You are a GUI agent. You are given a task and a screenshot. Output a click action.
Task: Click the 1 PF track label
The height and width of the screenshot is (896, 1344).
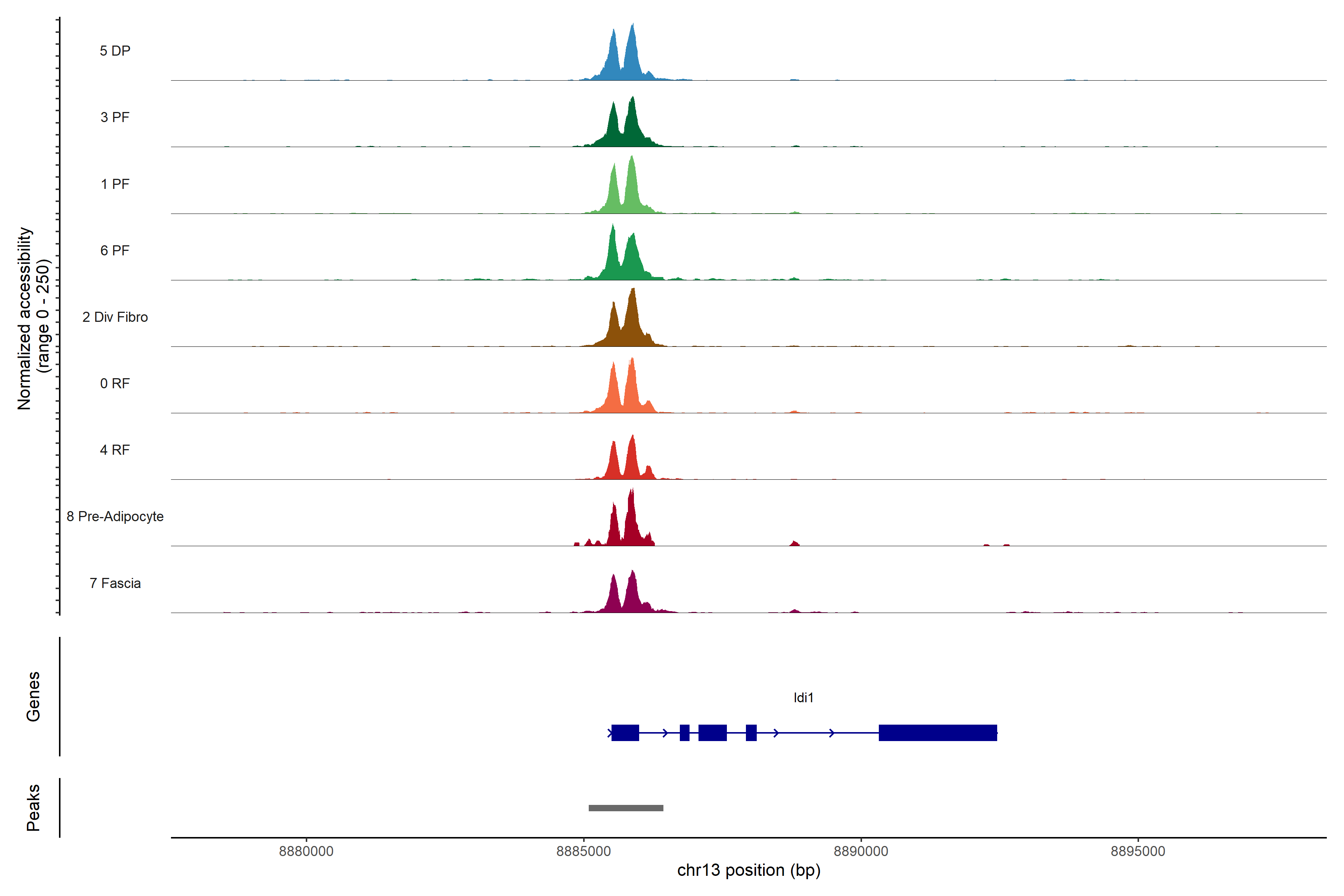click(115, 184)
